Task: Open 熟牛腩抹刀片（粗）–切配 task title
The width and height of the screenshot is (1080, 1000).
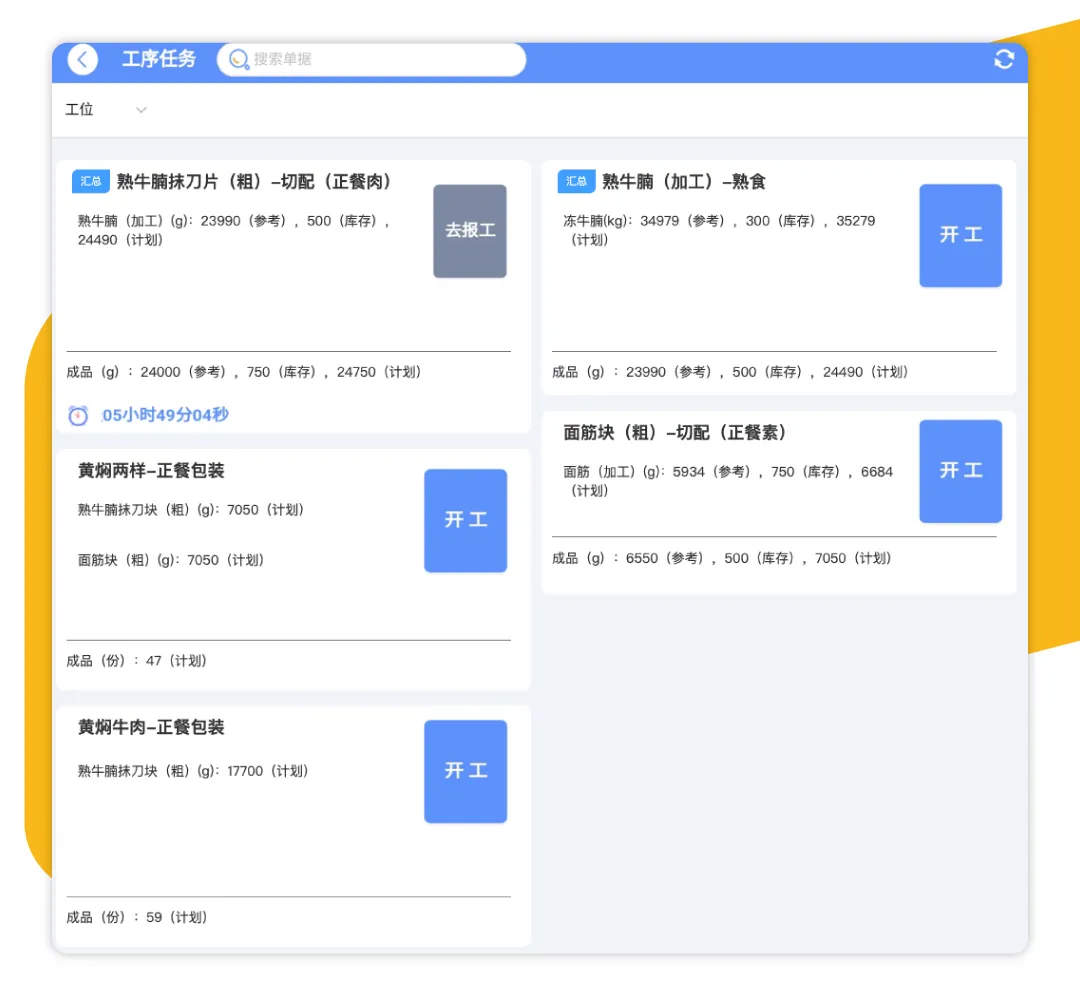Action: point(253,181)
